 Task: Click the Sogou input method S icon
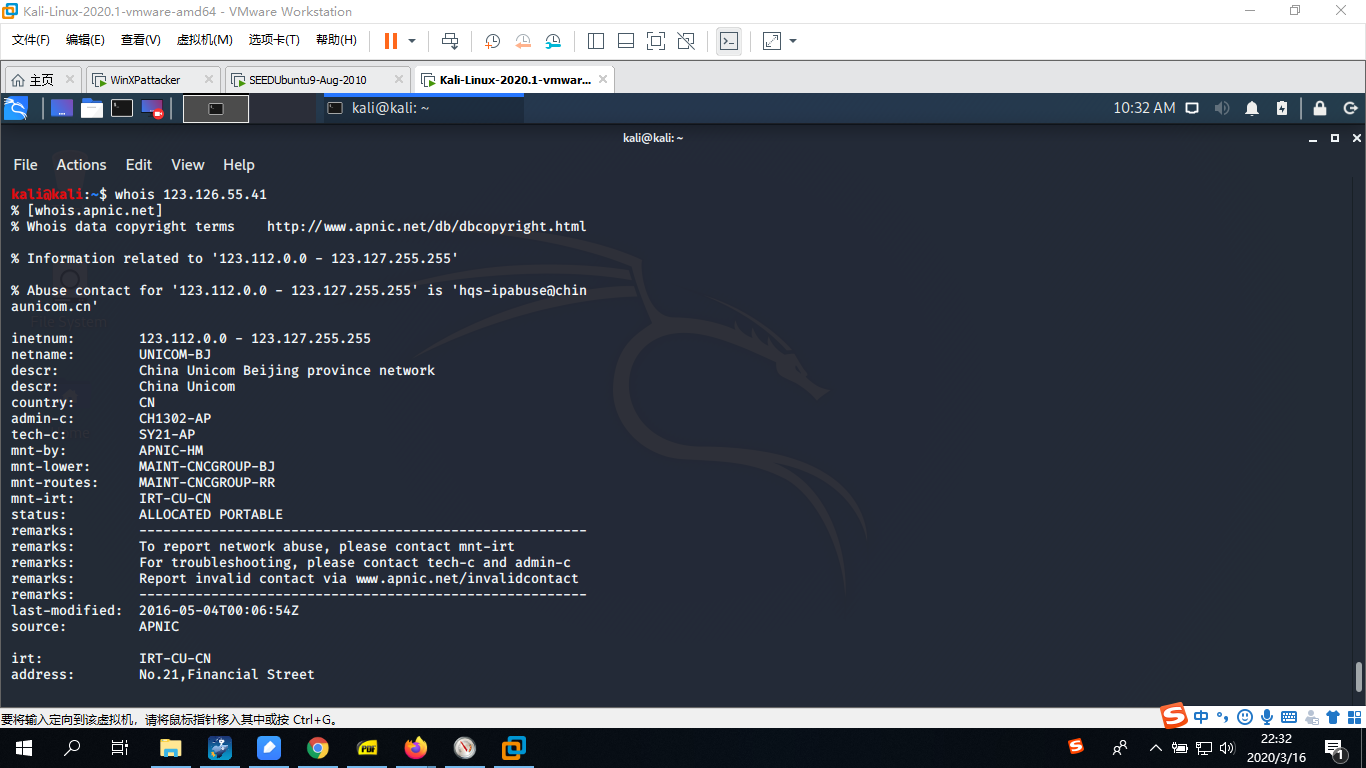(1175, 716)
